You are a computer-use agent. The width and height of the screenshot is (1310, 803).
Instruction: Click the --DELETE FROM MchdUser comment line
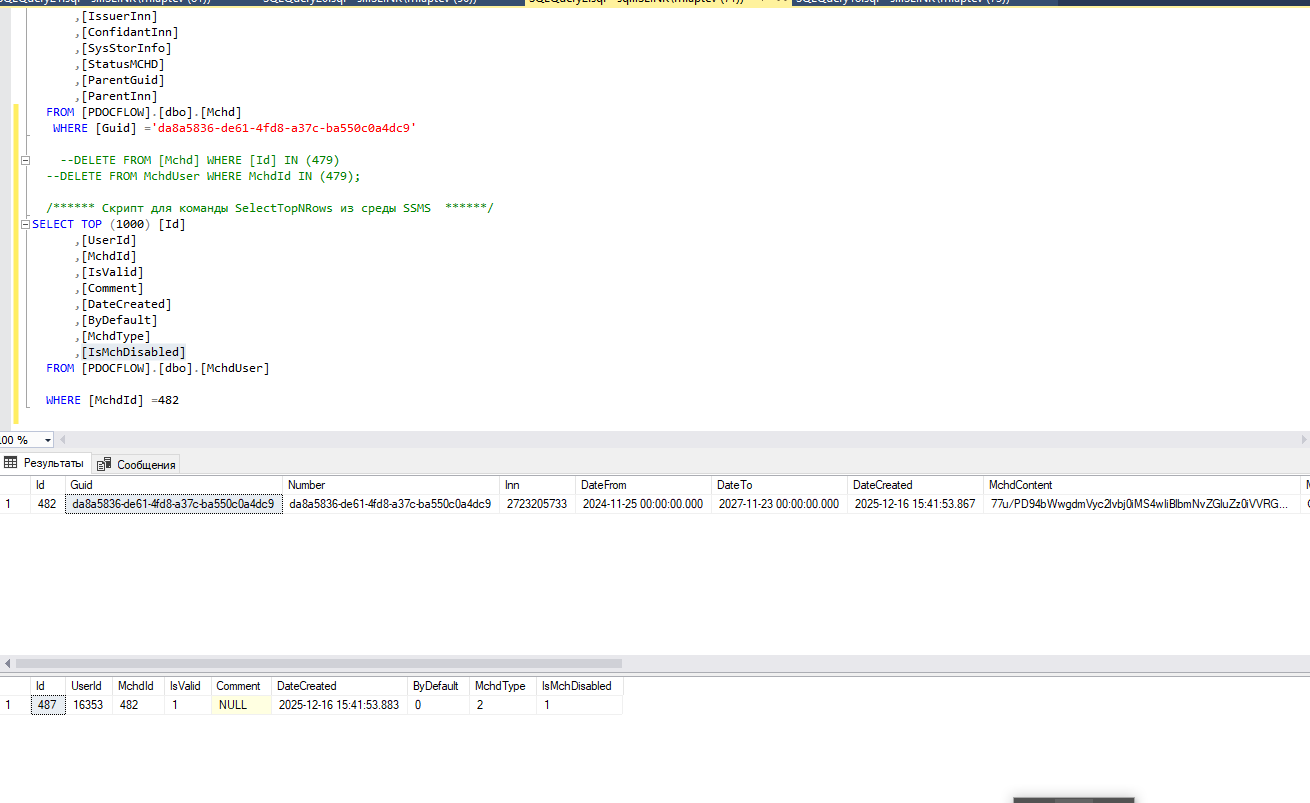pyautogui.click(x=203, y=176)
